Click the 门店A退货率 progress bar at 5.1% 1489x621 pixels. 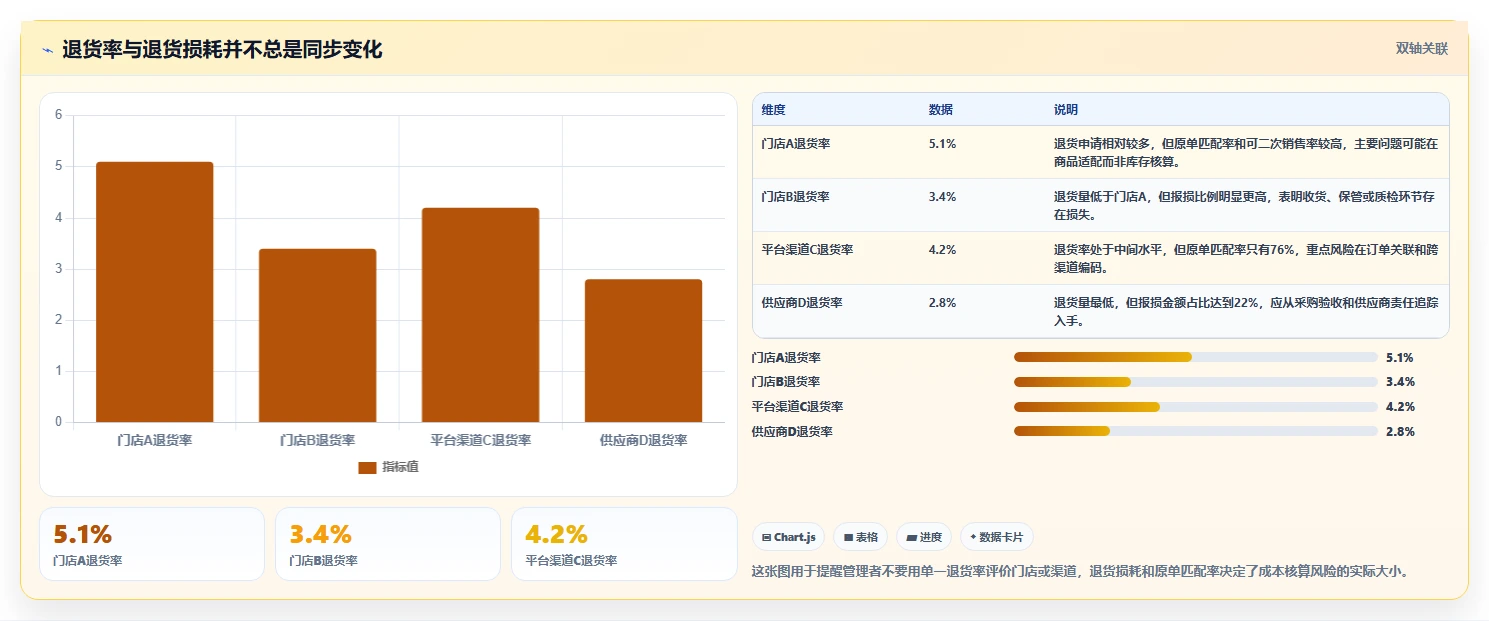pyautogui.click(x=1196, y=357)
